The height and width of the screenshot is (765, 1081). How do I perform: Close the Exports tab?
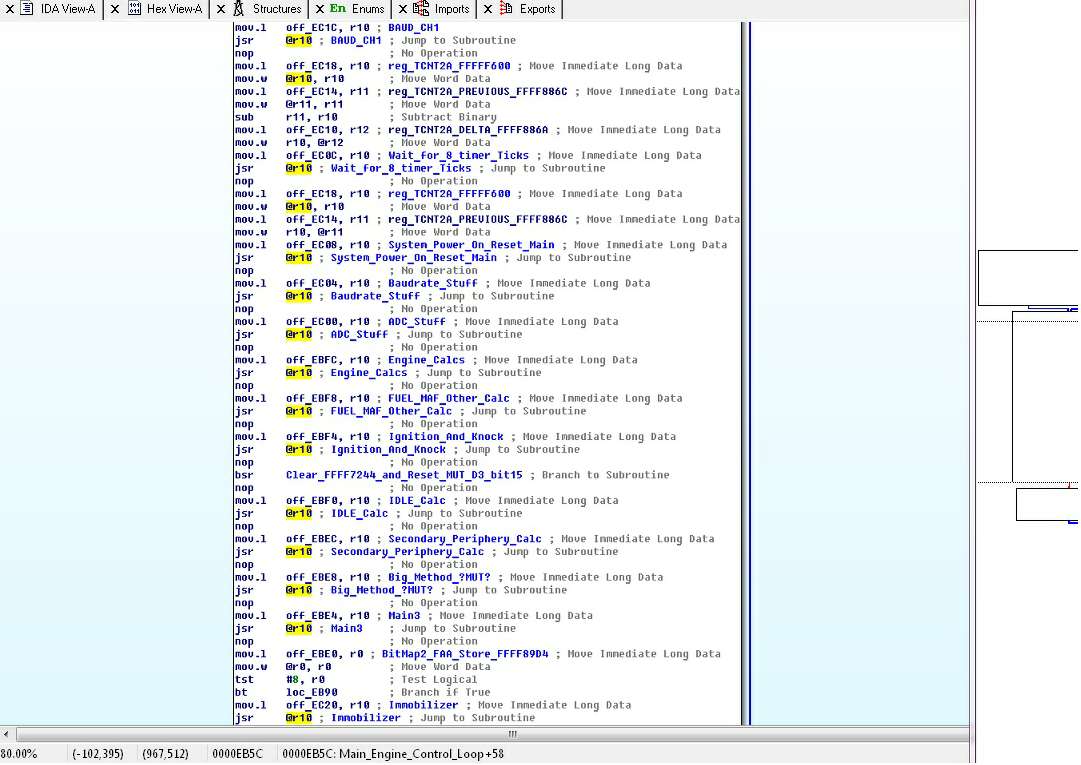tap(488, 9)
